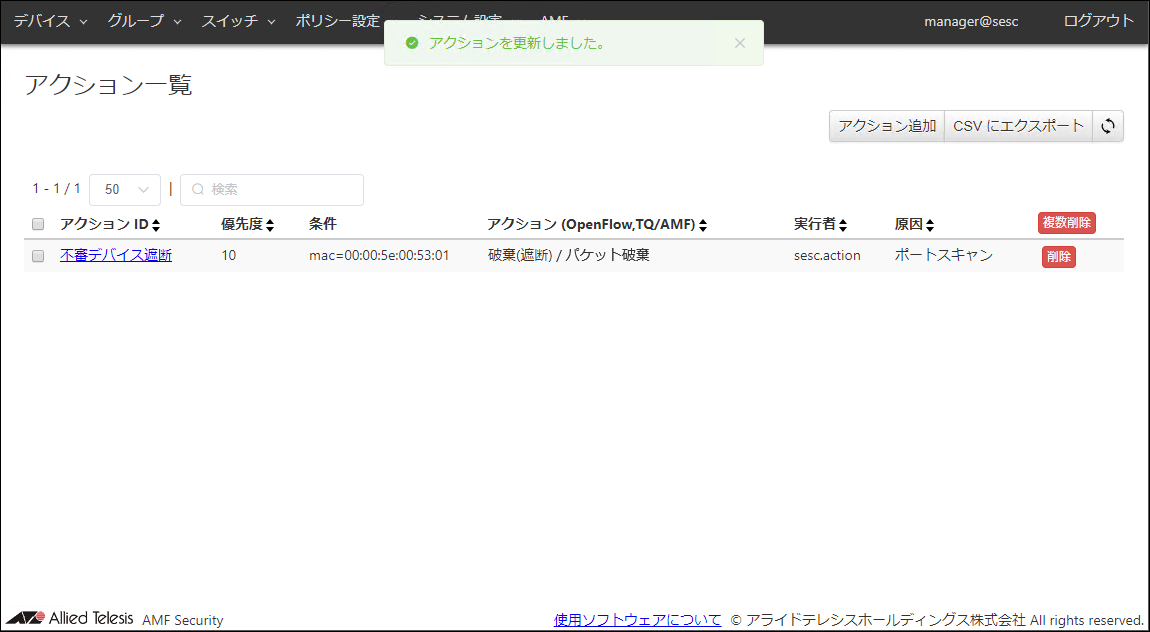Viewport: 1150px width, 632px height.
Task: Sort by executor (実行者) column arrows
Action: pyautogui.click(x=843, y=225)
